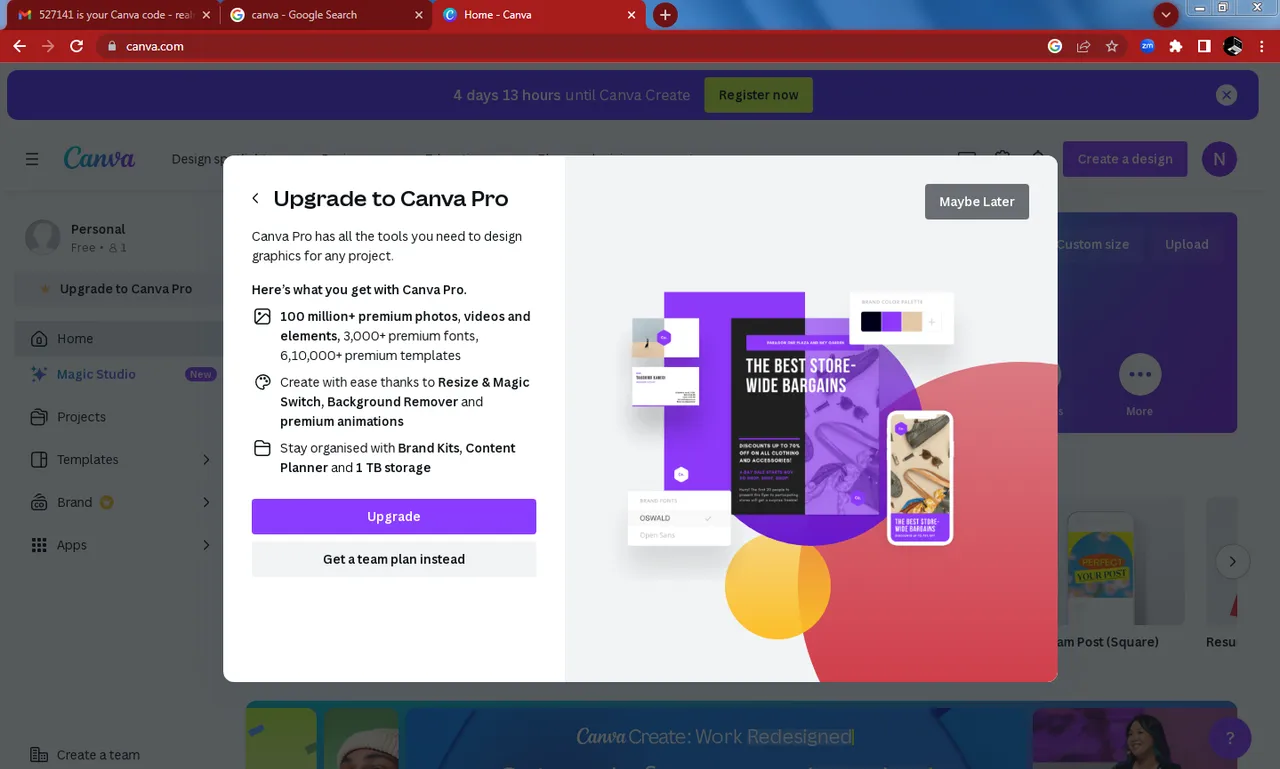Click the Projects folder icon in the sidebar
Image resolution: width=1280 pixels, height=769 pixels.
39,417
